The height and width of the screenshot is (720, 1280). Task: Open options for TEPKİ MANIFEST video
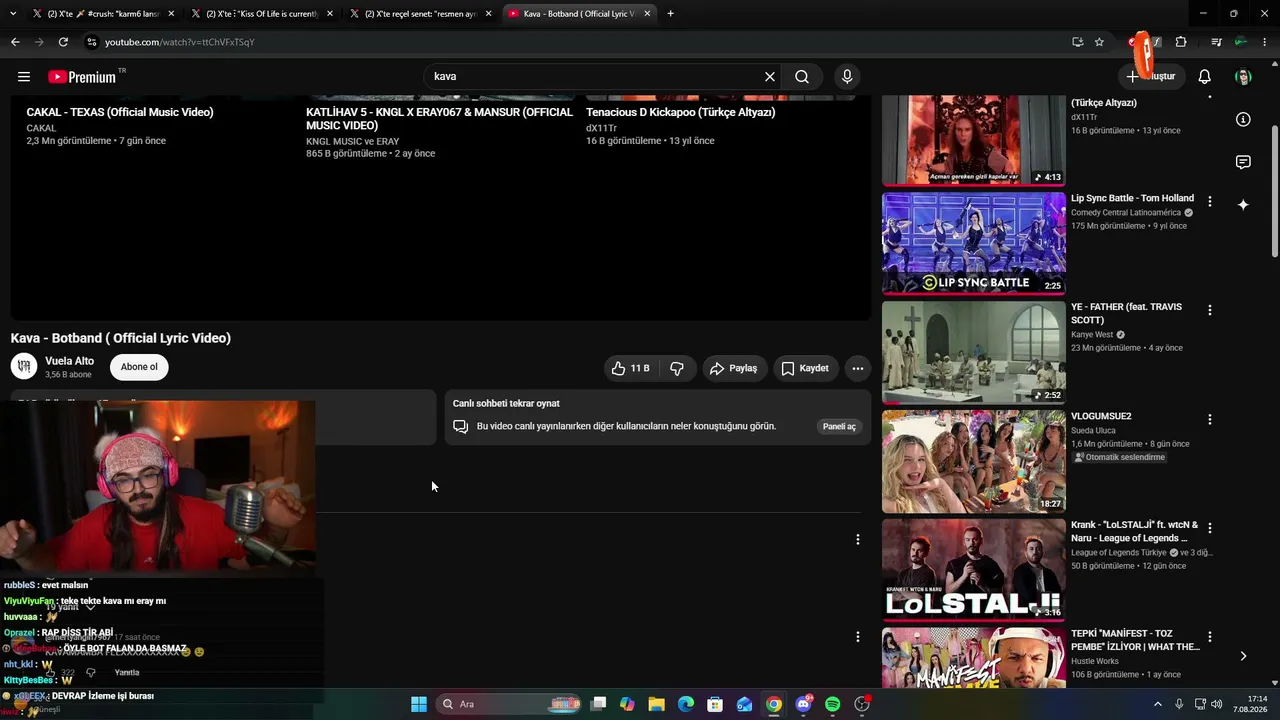(x=1209, y=637)
